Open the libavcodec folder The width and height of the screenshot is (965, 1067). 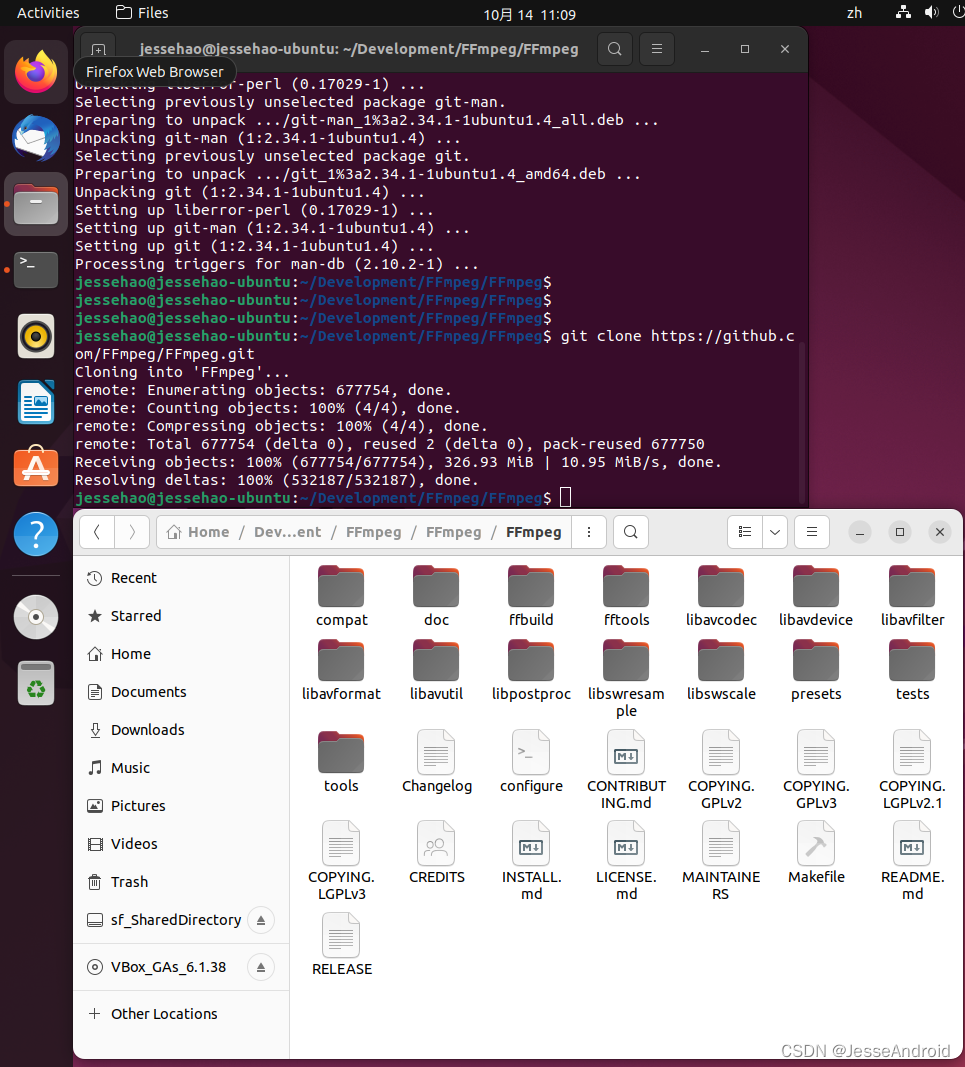click(x=721, y=596)
